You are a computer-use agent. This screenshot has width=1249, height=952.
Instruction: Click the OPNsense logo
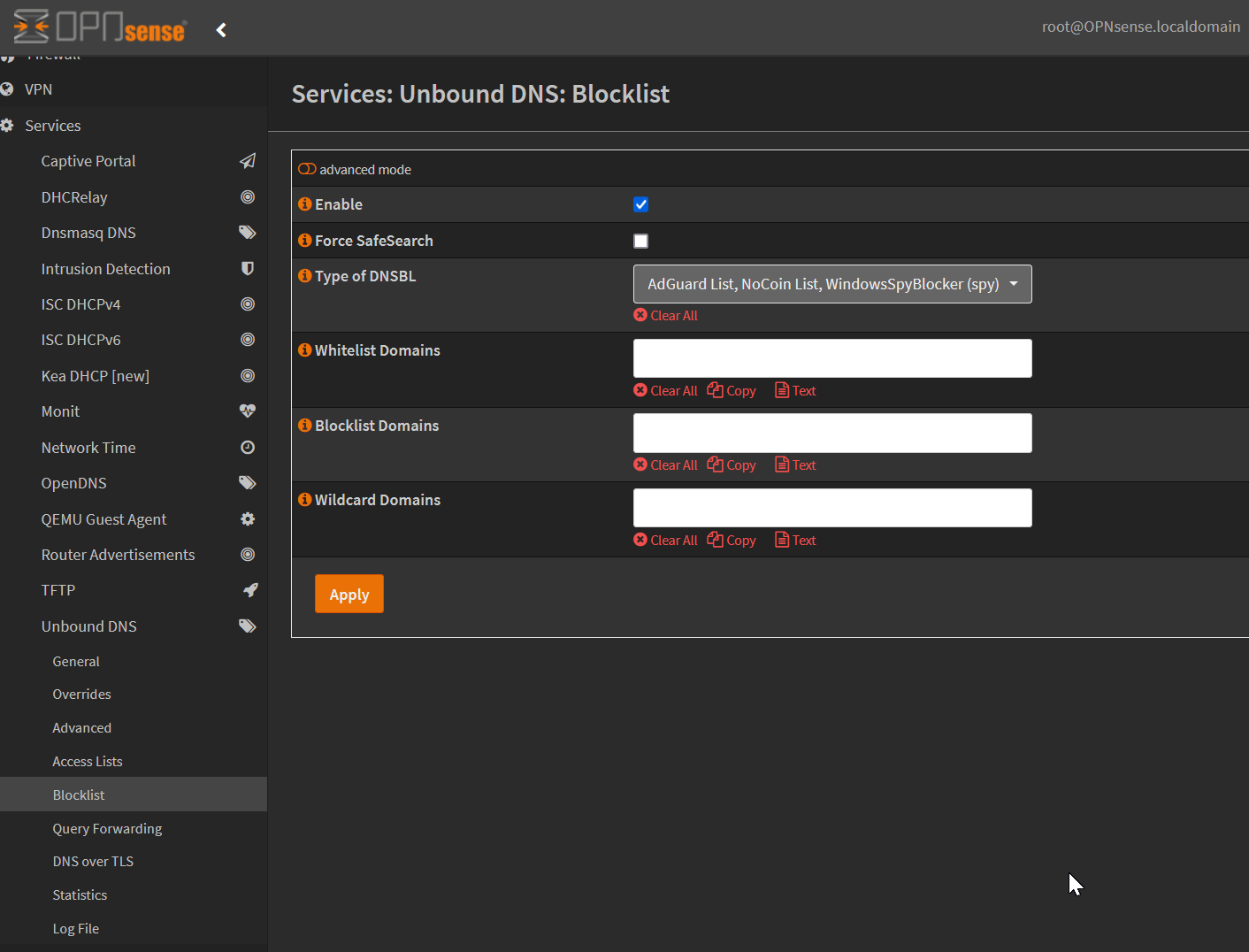pos(100,27)
